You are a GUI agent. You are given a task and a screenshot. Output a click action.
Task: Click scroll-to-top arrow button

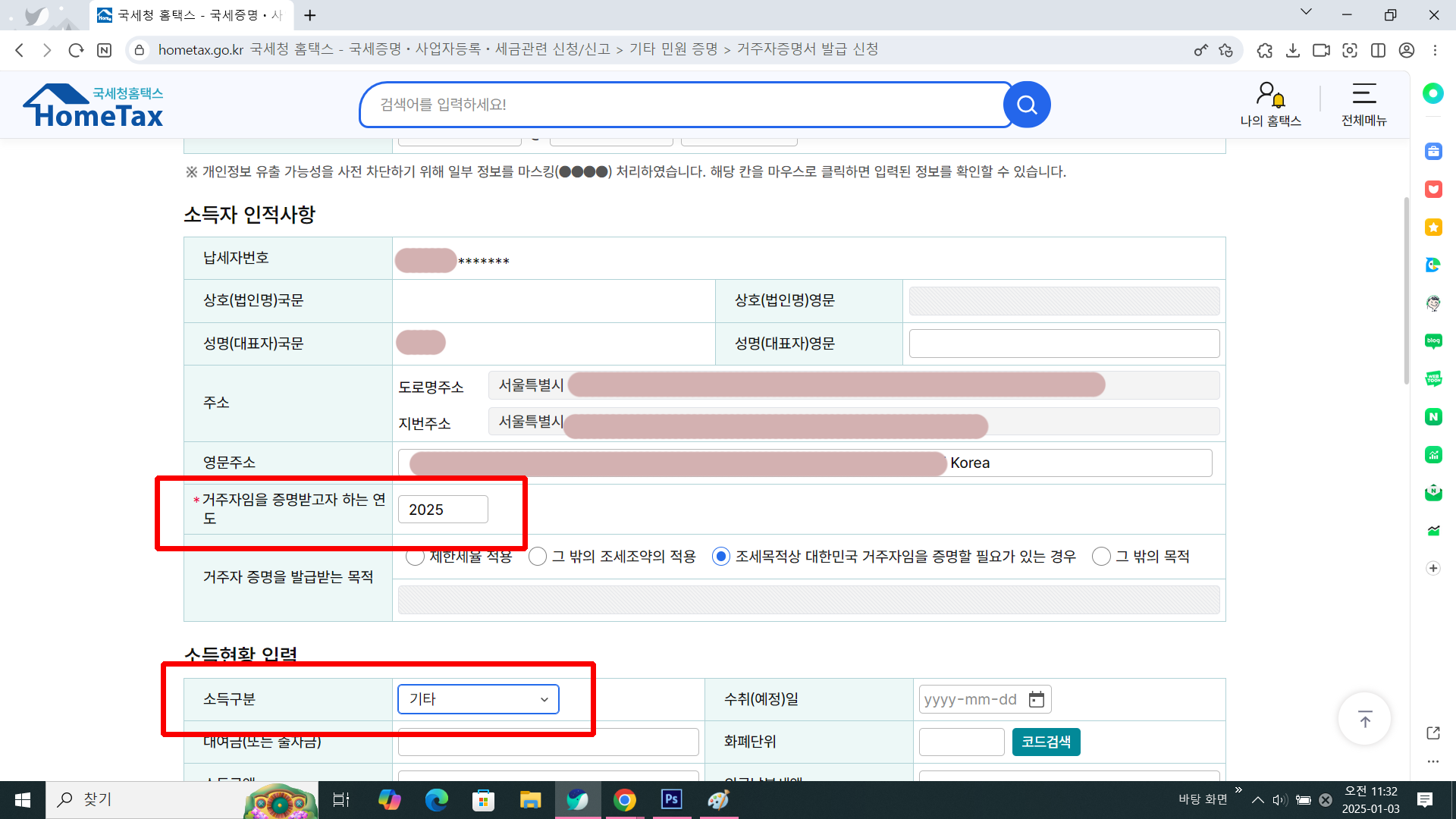point(1364,720)
